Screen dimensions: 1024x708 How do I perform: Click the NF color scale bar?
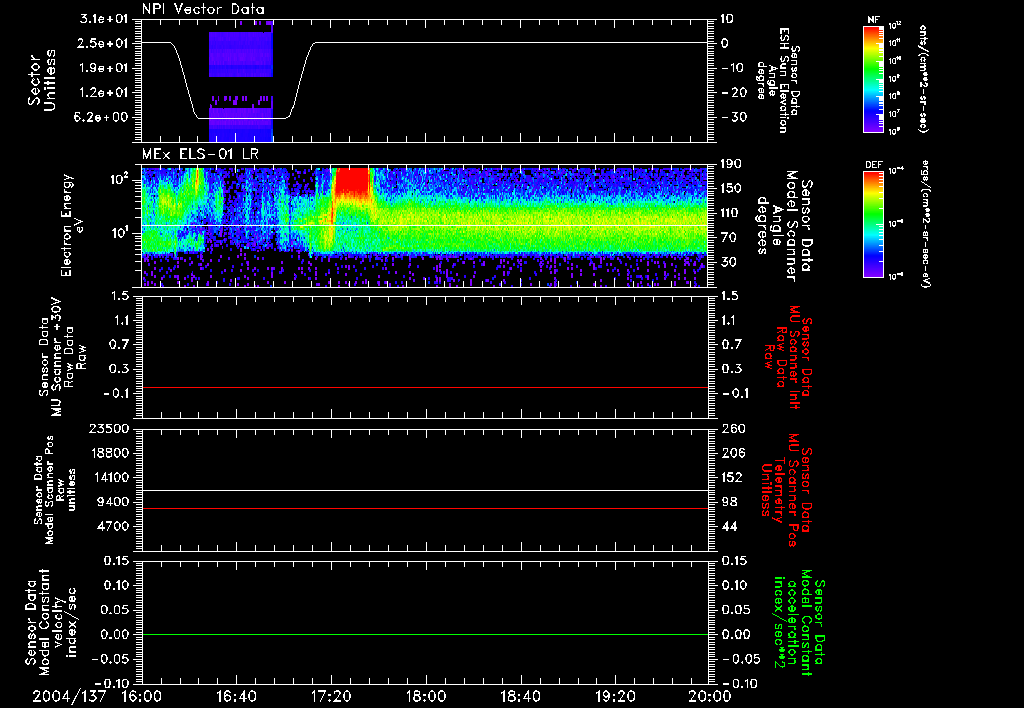873,78
